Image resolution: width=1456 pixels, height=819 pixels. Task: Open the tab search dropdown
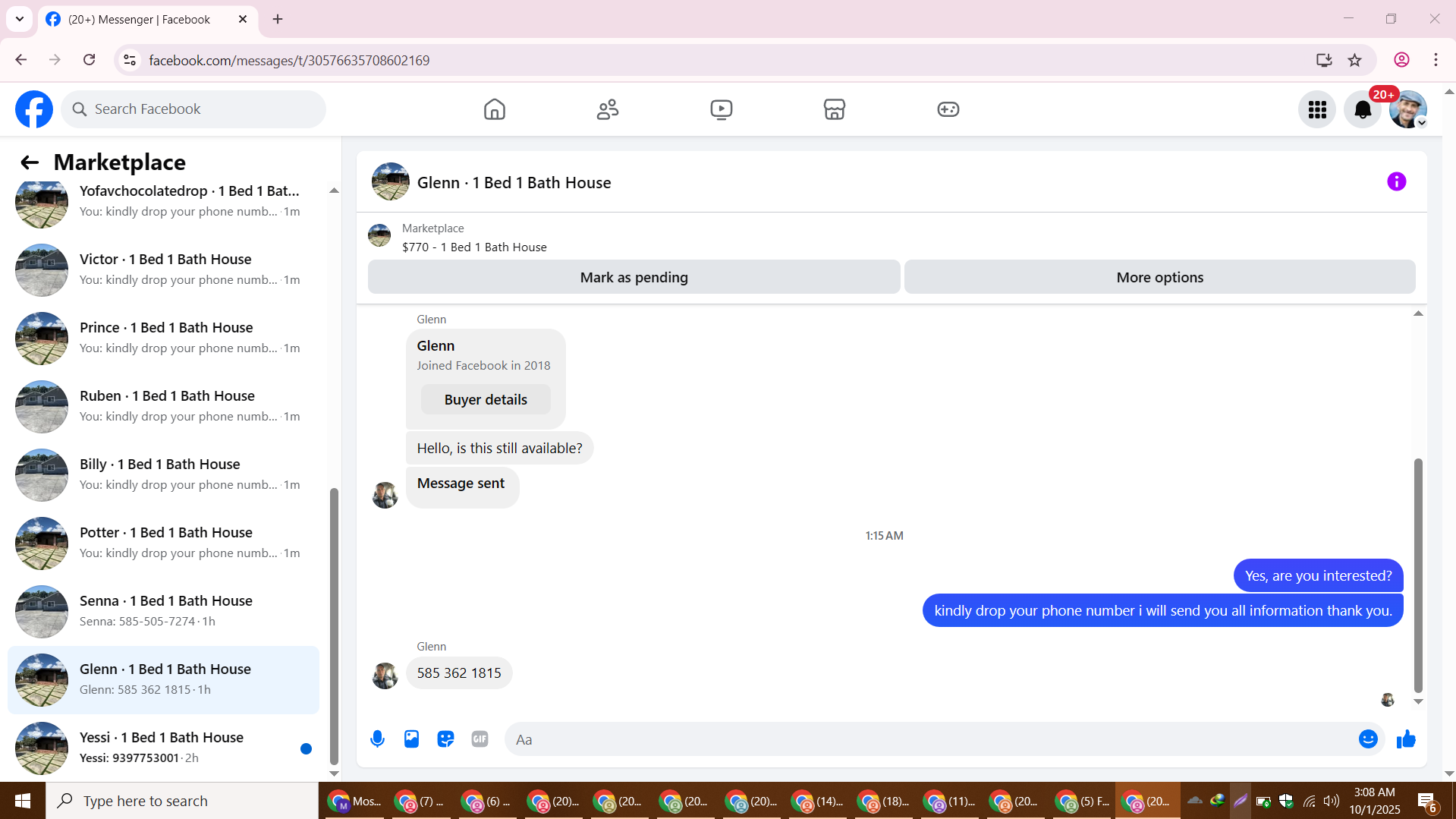(x=20, y=19)
